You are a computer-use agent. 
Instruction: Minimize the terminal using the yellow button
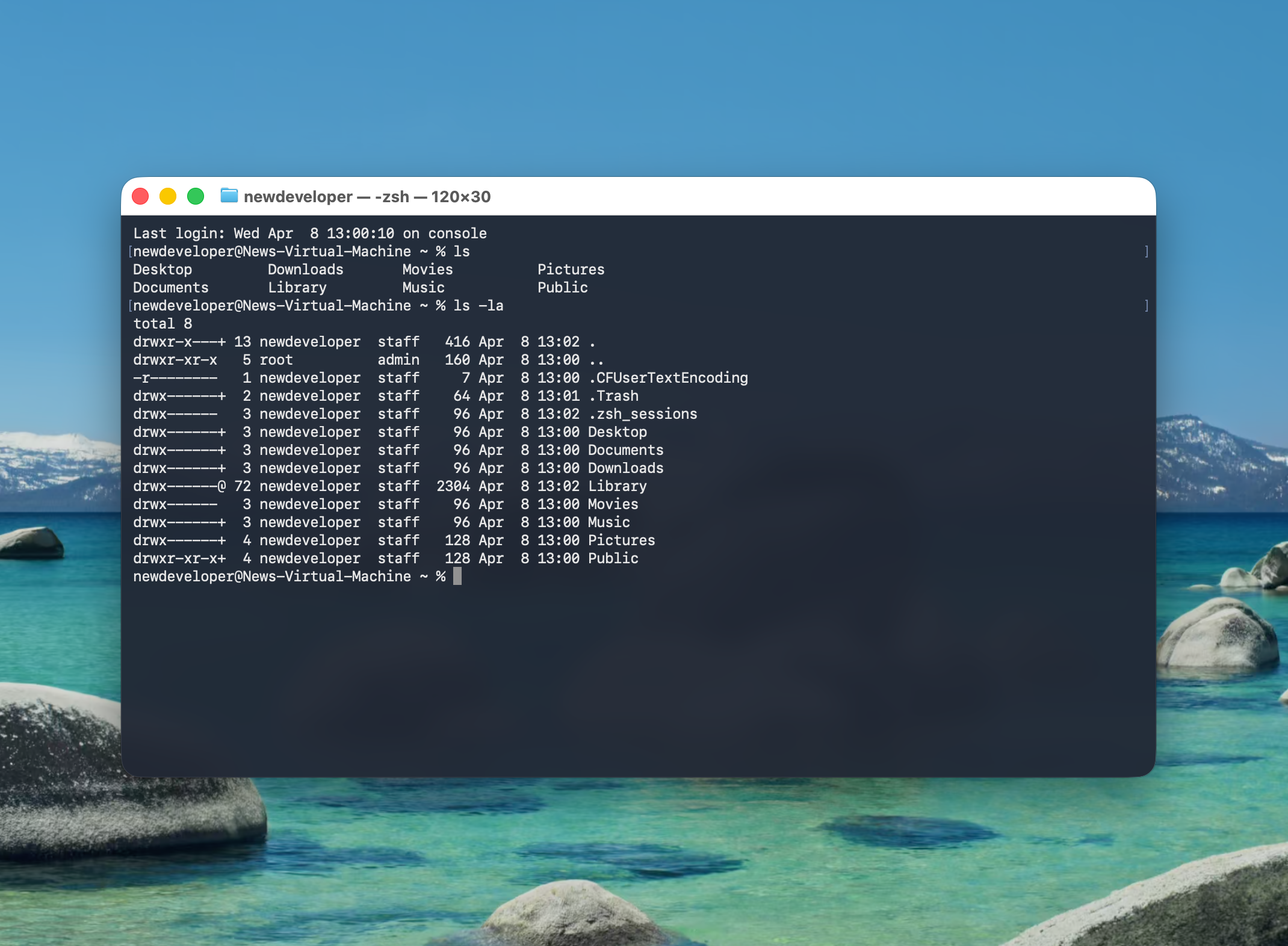coord(168,196)
